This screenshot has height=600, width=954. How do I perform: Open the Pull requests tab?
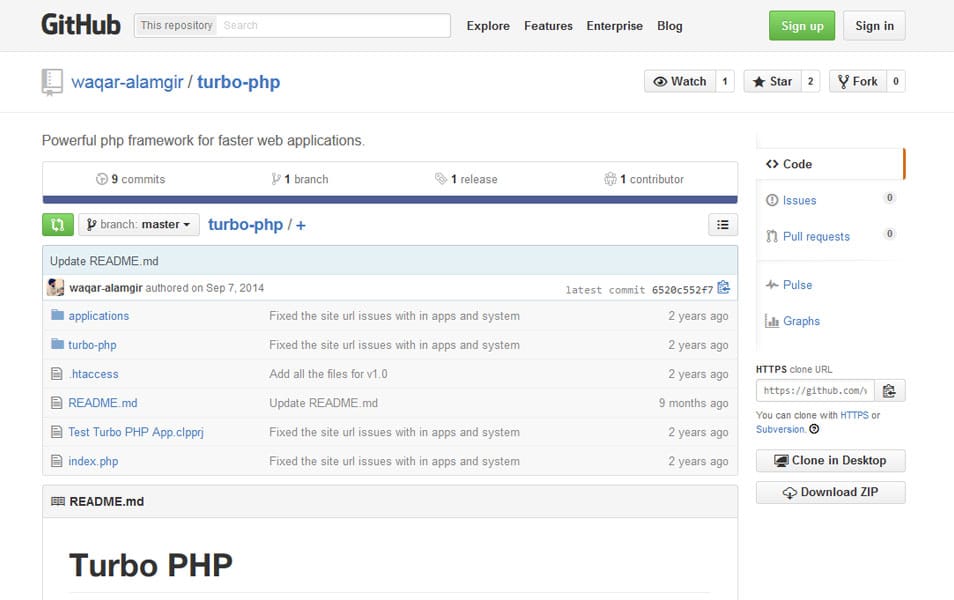(x=816, y=236)
